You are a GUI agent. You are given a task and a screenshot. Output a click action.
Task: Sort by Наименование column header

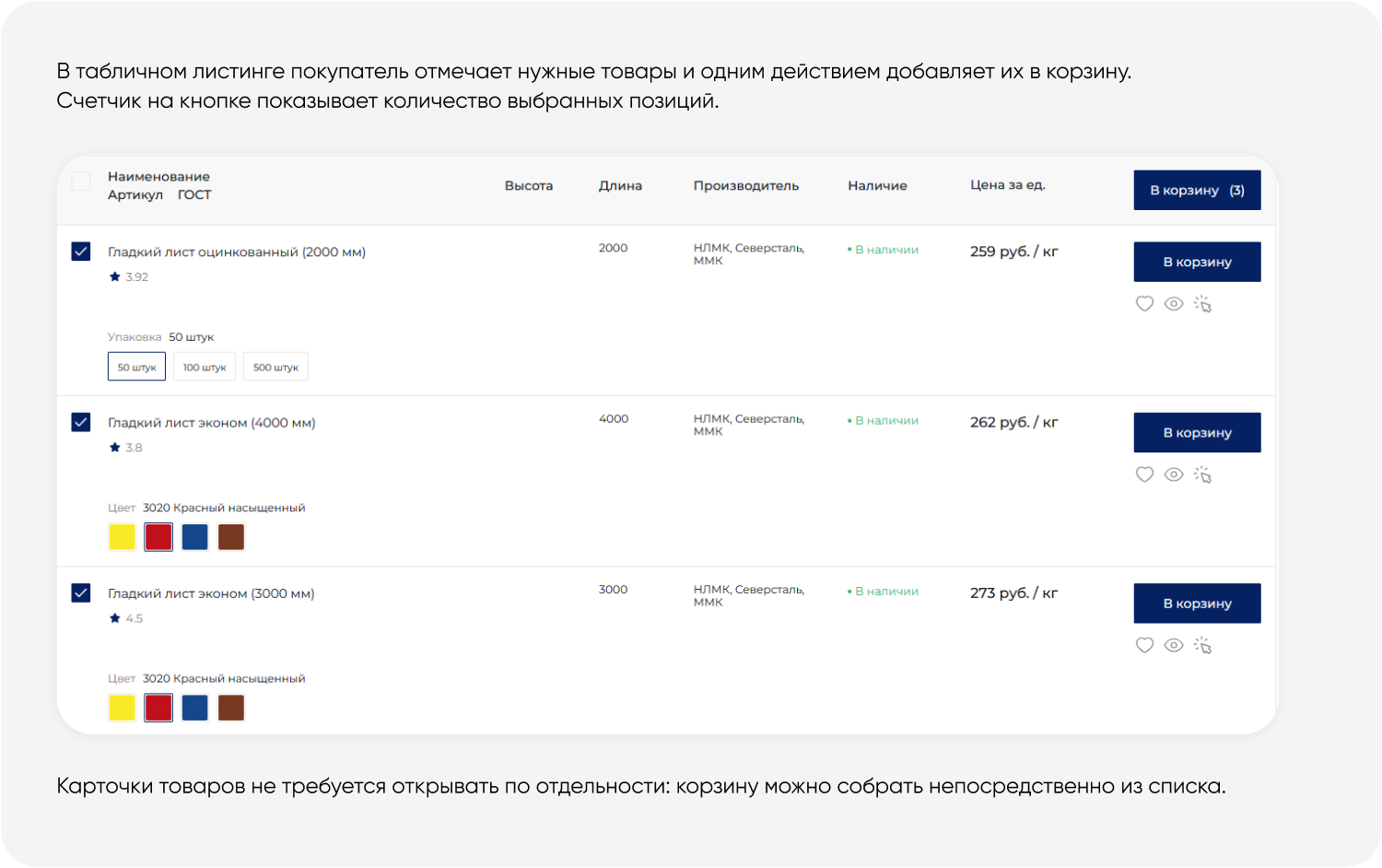pyautogui.click(x=158, y=176)
